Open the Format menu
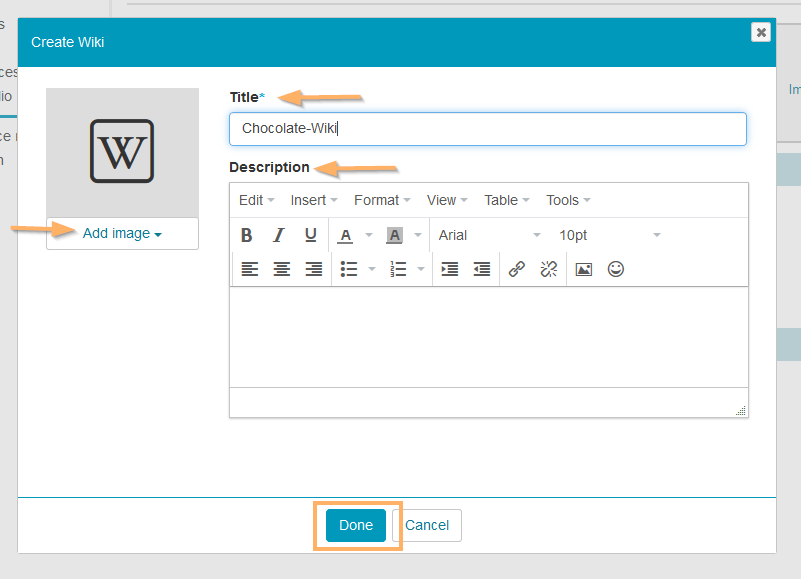Screen dimensions: 801x579 tap(382, 200)
